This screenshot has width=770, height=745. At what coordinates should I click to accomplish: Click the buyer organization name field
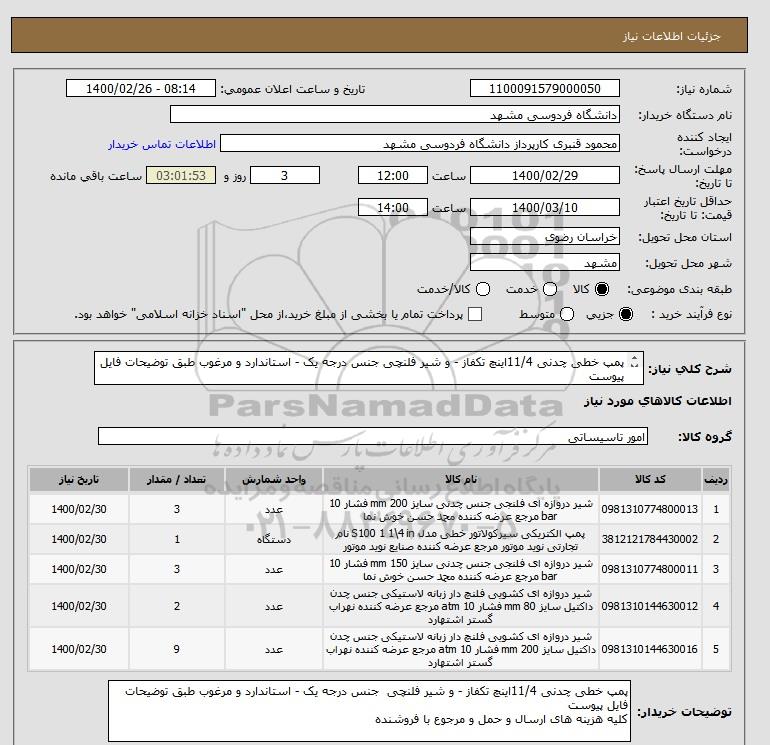pyautogui.click(x=395, y=114)
